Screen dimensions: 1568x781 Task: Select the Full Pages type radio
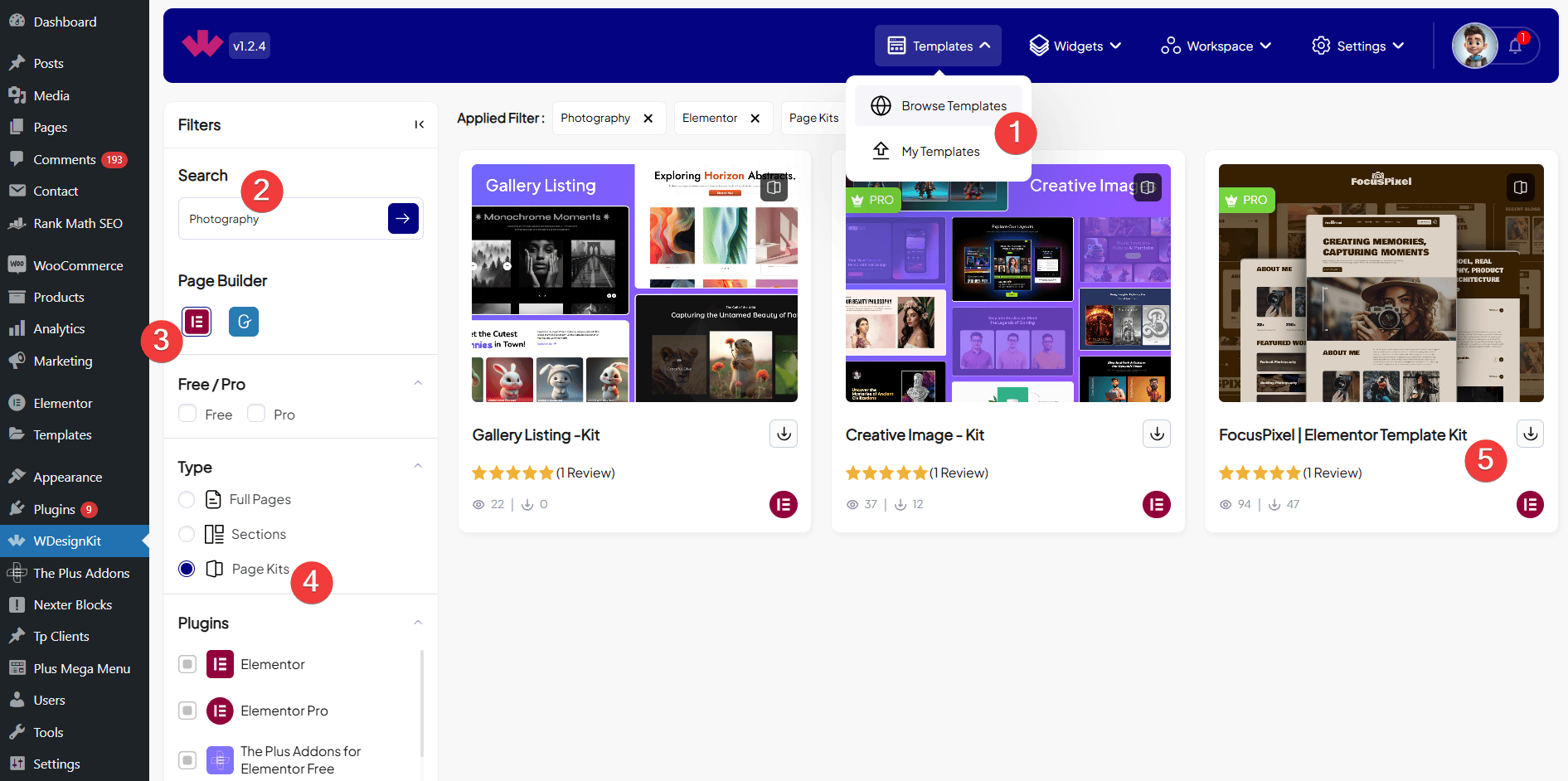tap(187, 500)
